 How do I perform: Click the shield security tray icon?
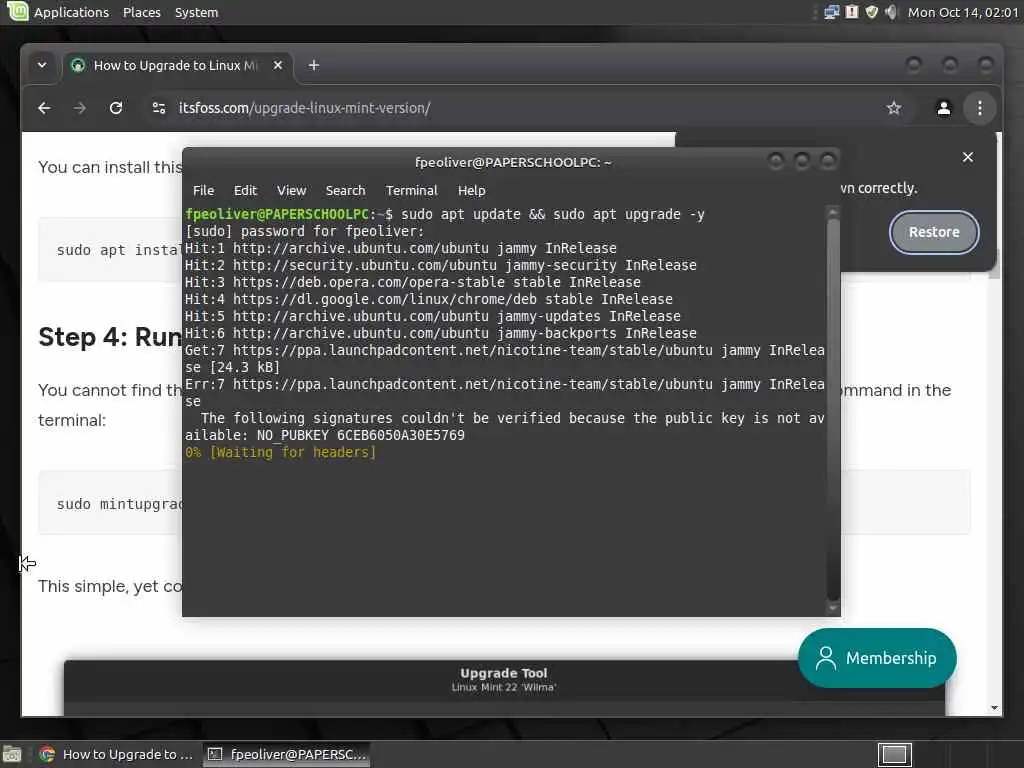872,12
